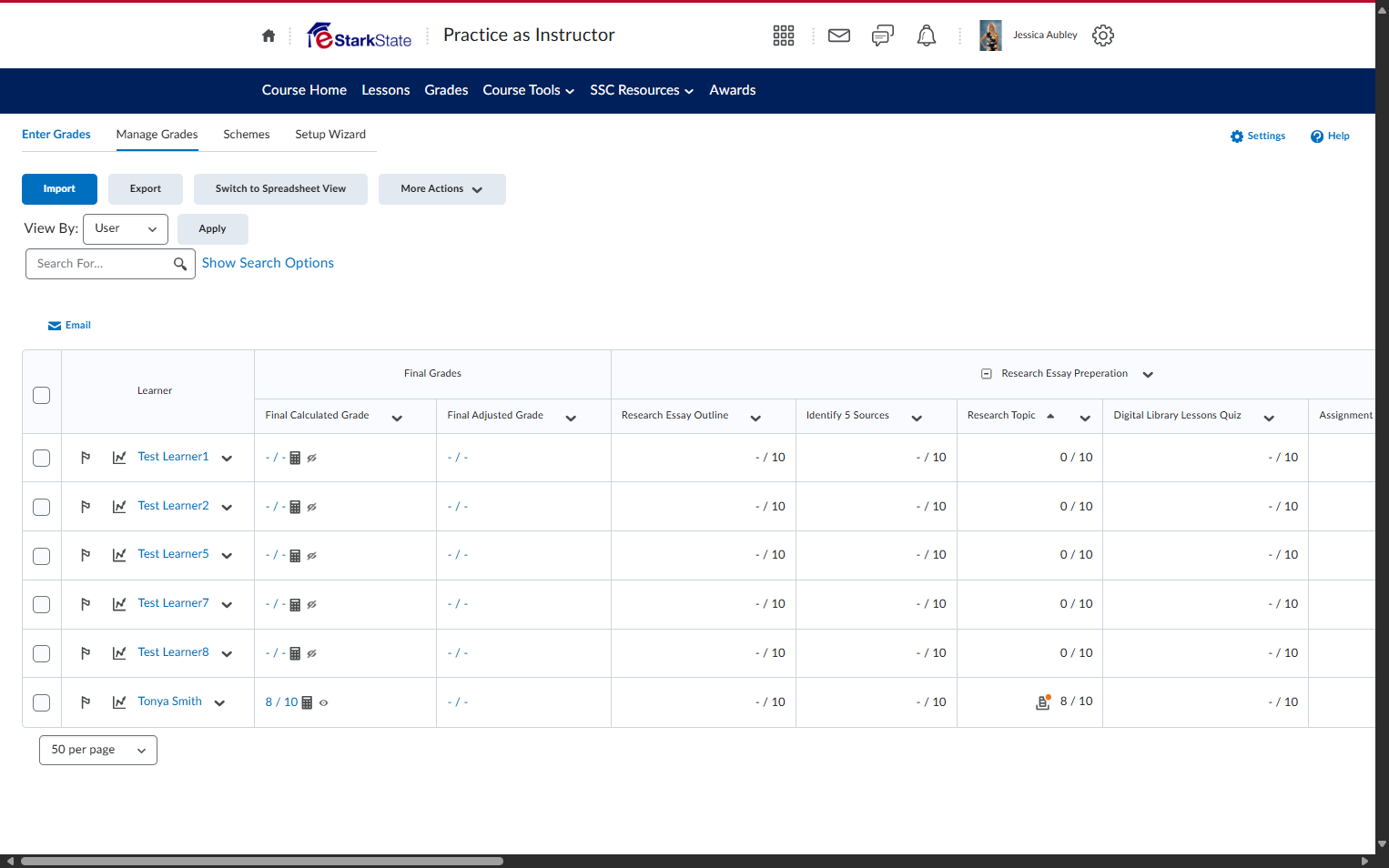The height and width of the screenshot is (868, 1389).
Task: Click the Show Search Options link
Action: [268, 263]
